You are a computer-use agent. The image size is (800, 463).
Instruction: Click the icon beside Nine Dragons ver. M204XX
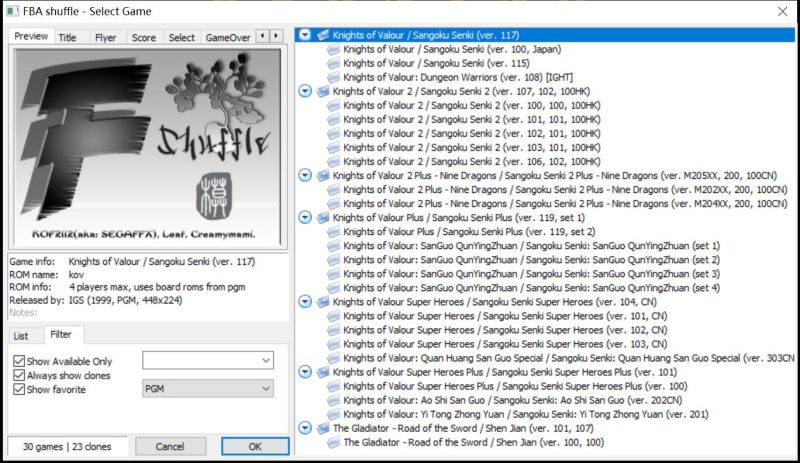[333, 204]
